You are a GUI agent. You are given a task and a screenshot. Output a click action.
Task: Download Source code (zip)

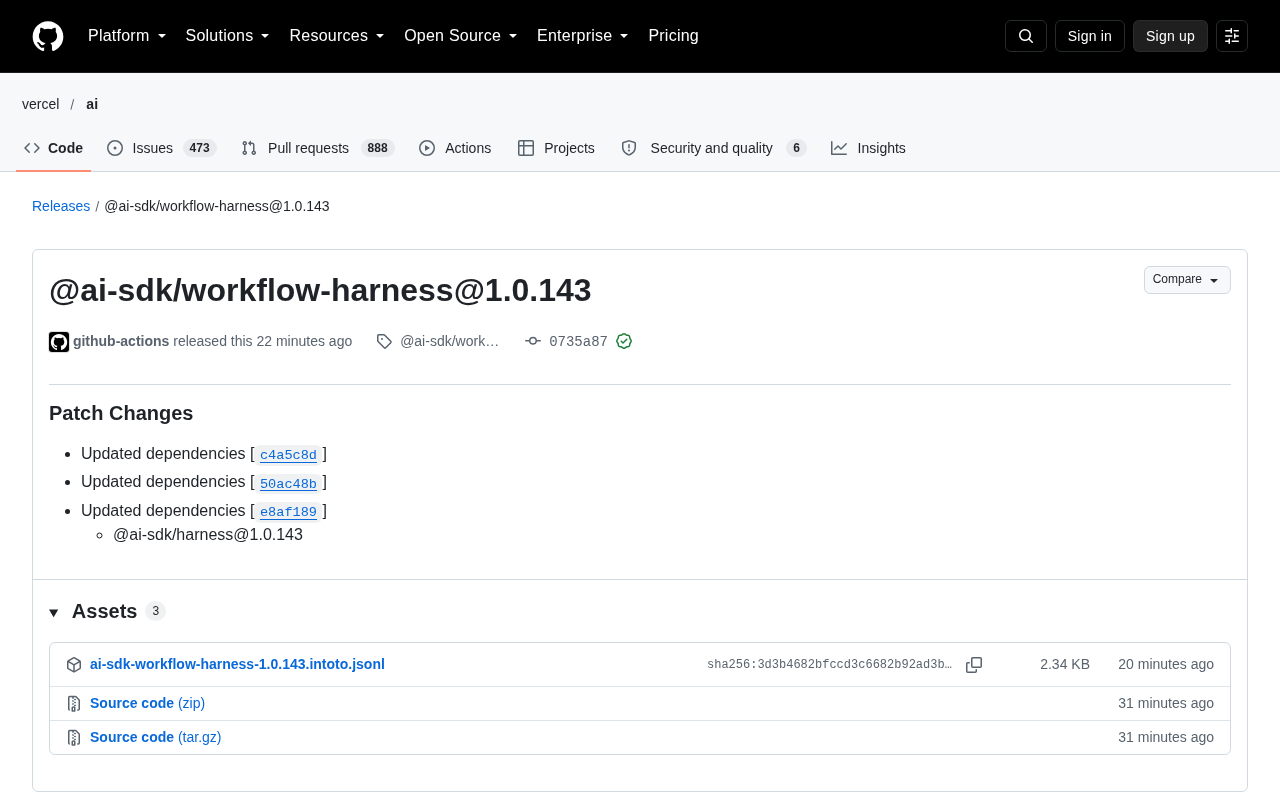(x=147, y=703)
